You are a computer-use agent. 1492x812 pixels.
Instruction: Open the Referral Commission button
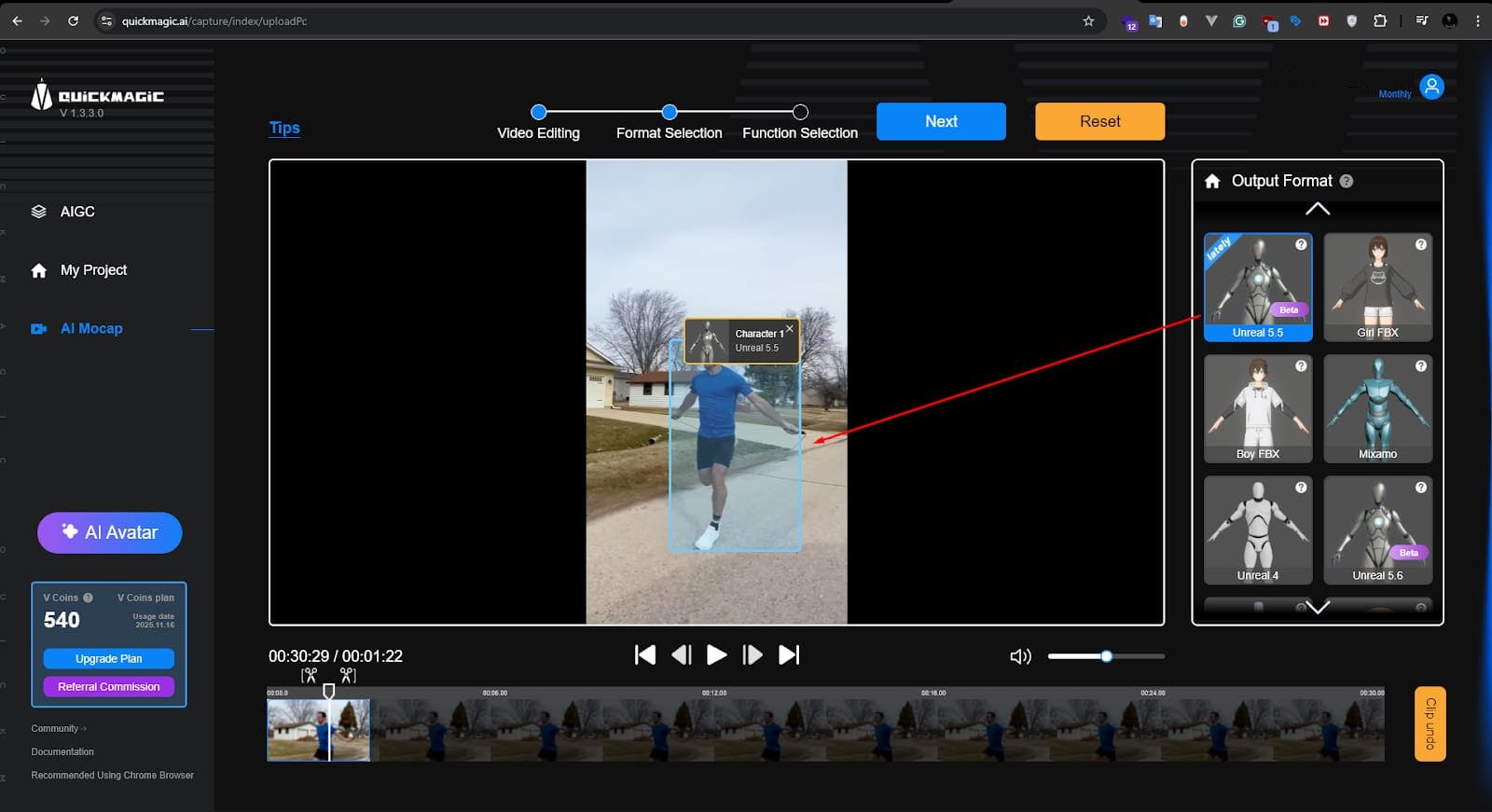tap(109, 686)
